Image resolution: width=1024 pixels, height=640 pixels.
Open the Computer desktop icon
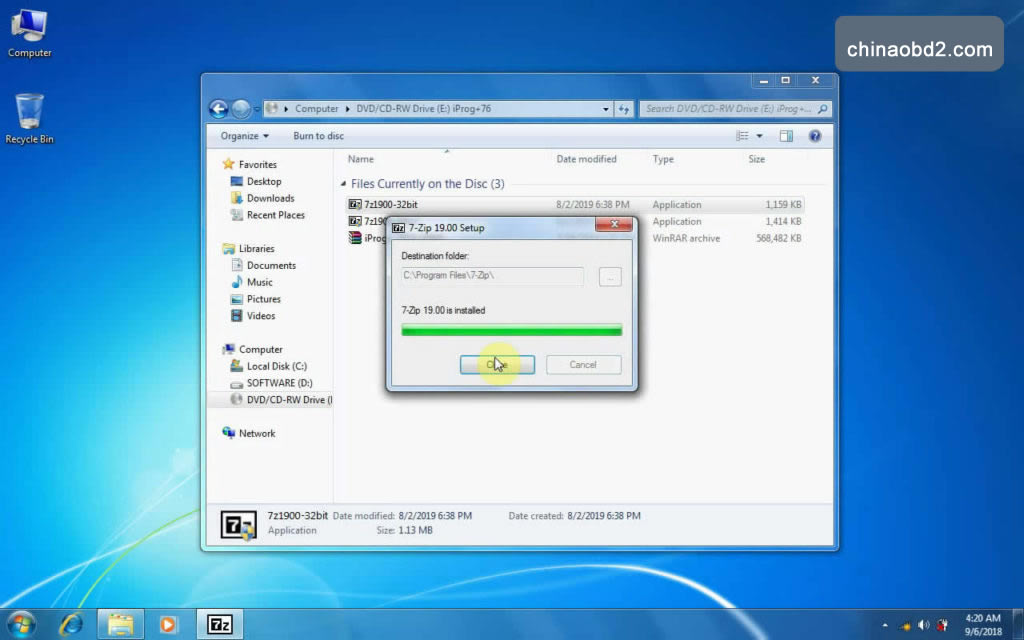click(29, 34)
